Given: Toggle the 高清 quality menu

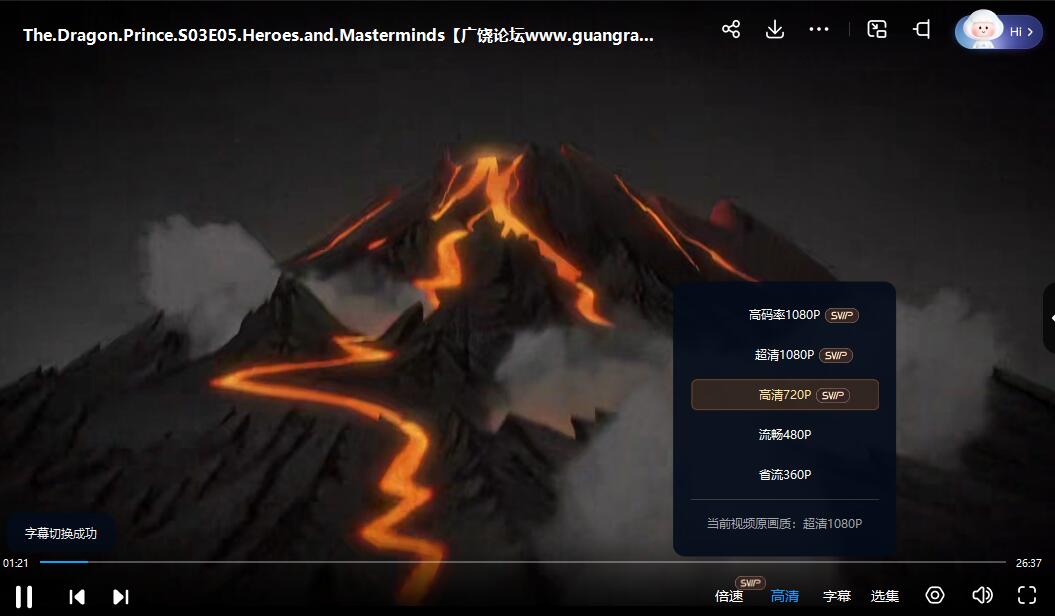Looking at the screenshot, I should tap(785, 596).
